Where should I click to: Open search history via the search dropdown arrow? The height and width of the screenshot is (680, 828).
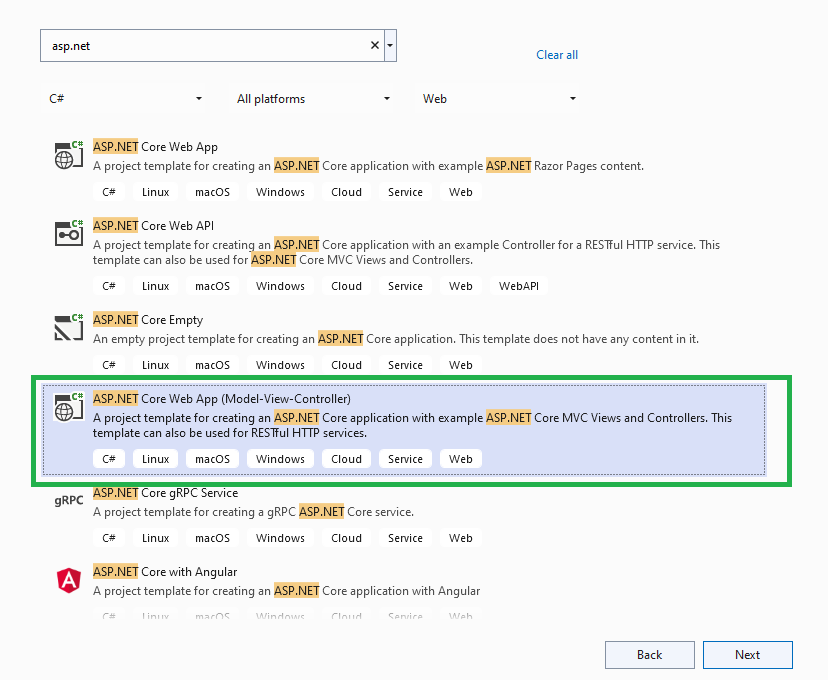click(x=390, y=44)
